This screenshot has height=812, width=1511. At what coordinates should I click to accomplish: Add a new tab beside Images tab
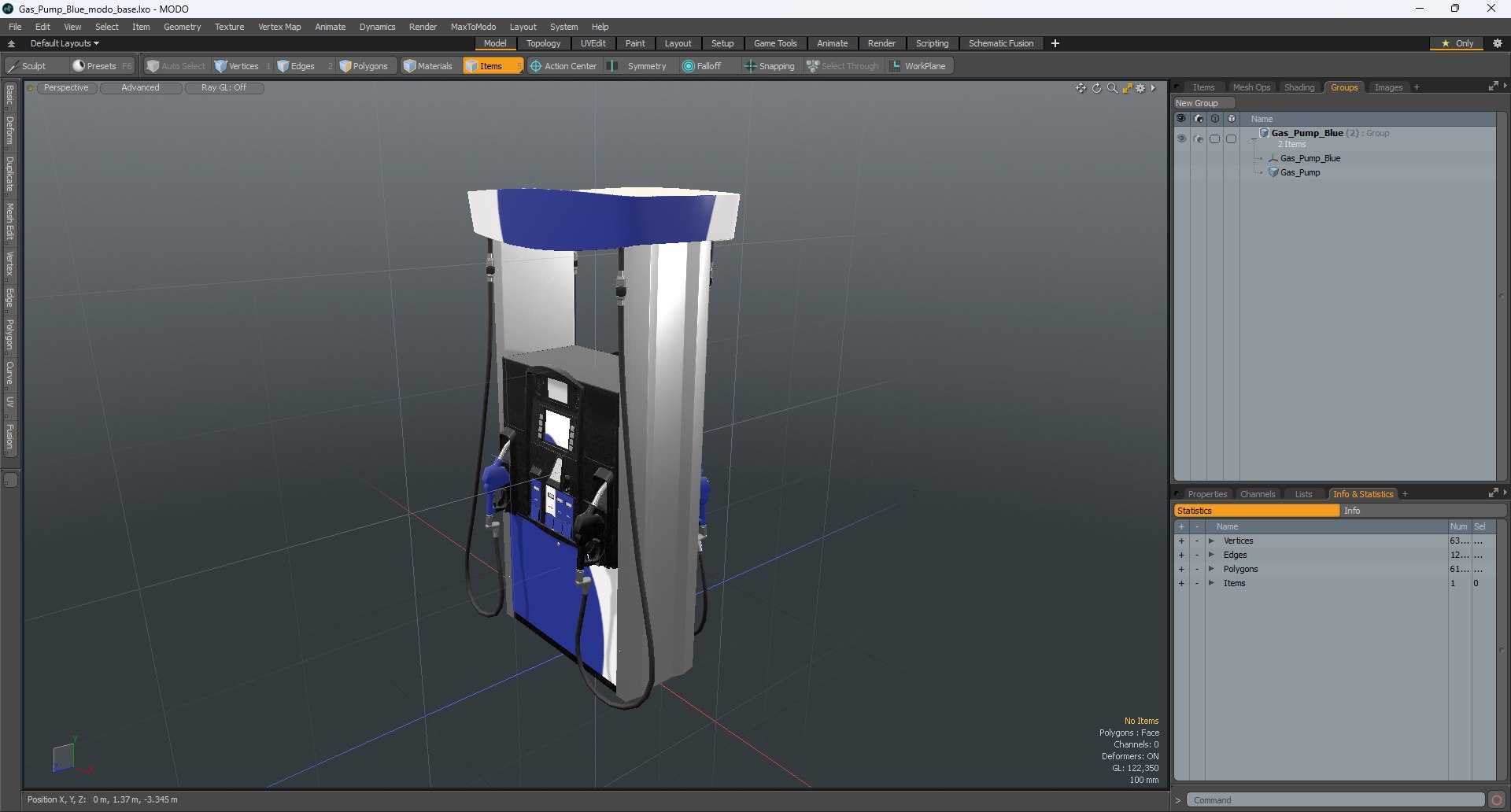point(1417,87)
